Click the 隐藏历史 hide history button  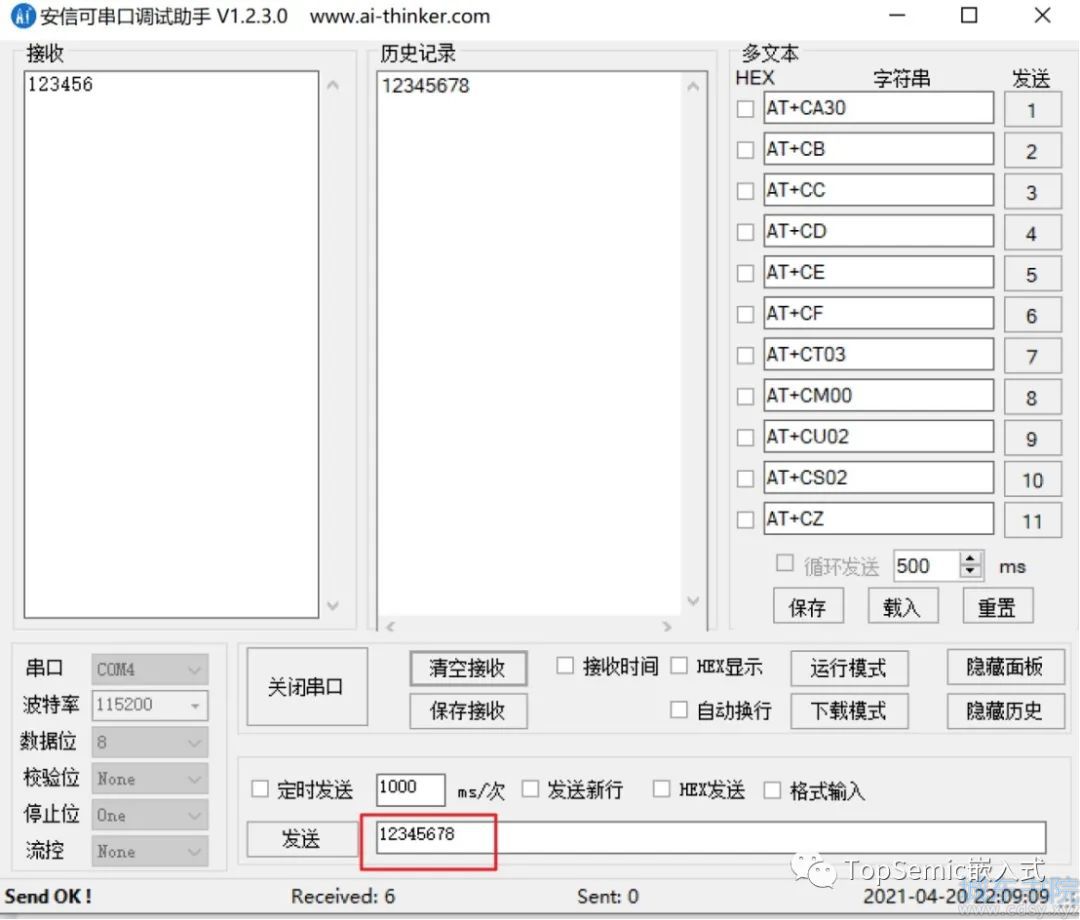1006,711
